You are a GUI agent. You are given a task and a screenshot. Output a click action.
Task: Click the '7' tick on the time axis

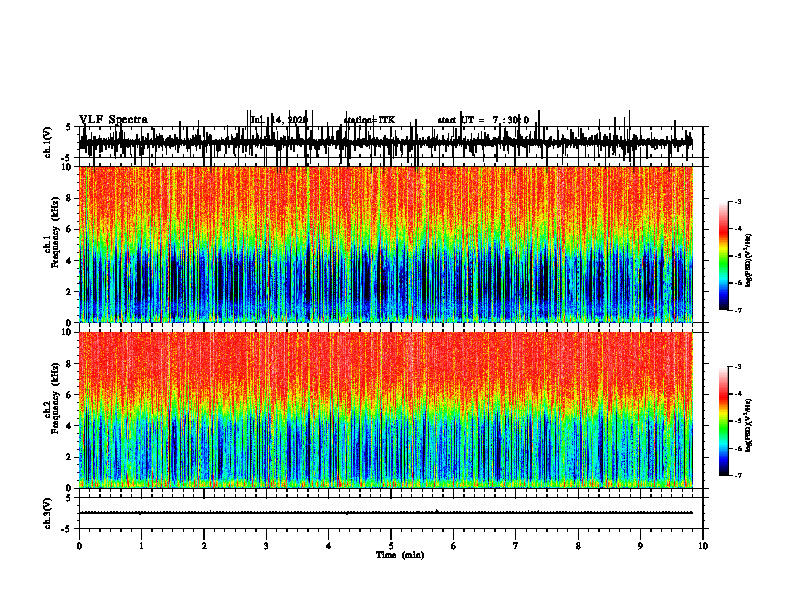[x=516, y=546]
